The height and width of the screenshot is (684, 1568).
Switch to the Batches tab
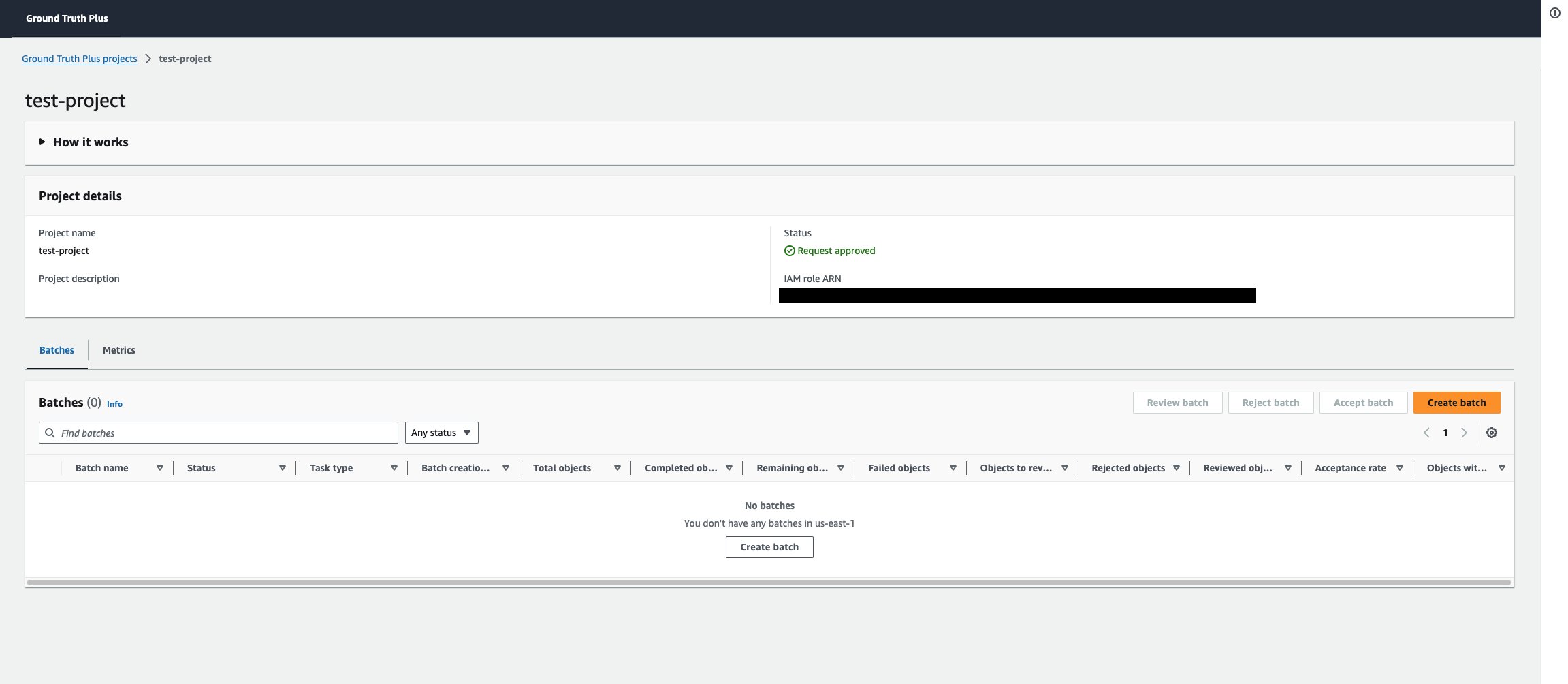click(x=57, y=350)
